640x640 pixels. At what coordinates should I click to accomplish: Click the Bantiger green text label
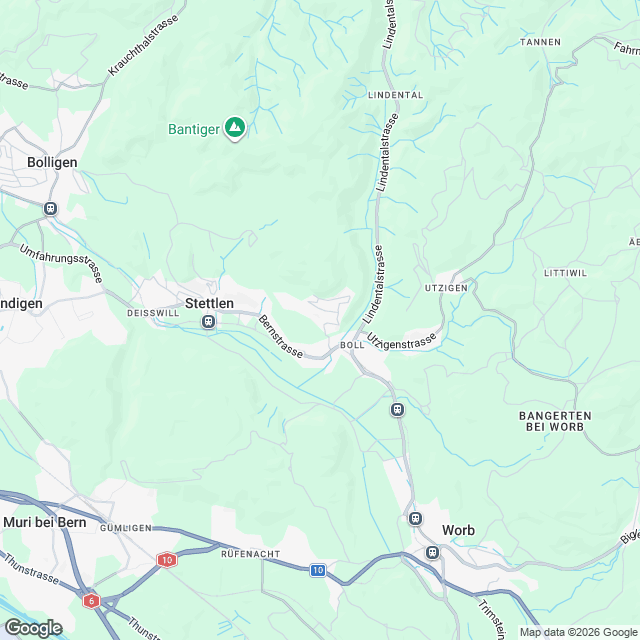(194, 129)
